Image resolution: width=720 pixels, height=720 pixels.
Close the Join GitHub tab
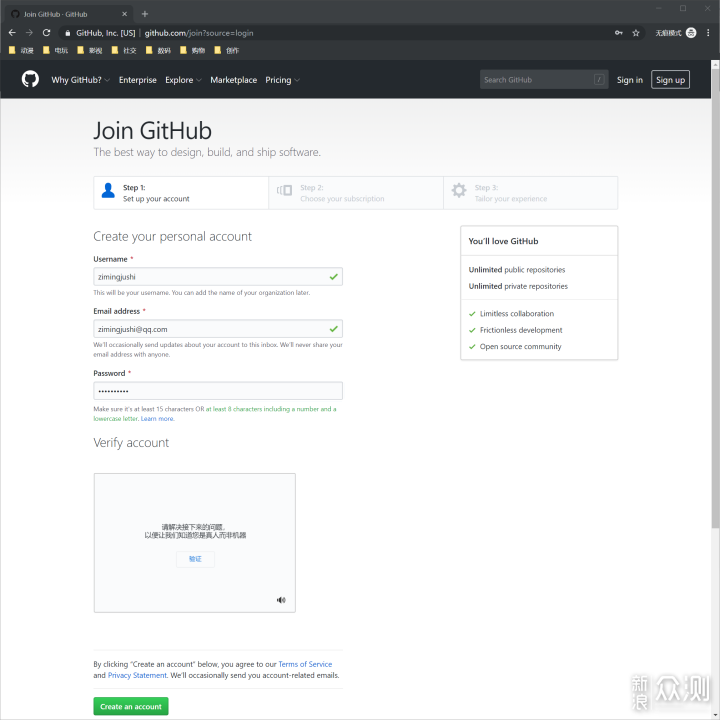(124, 14)
